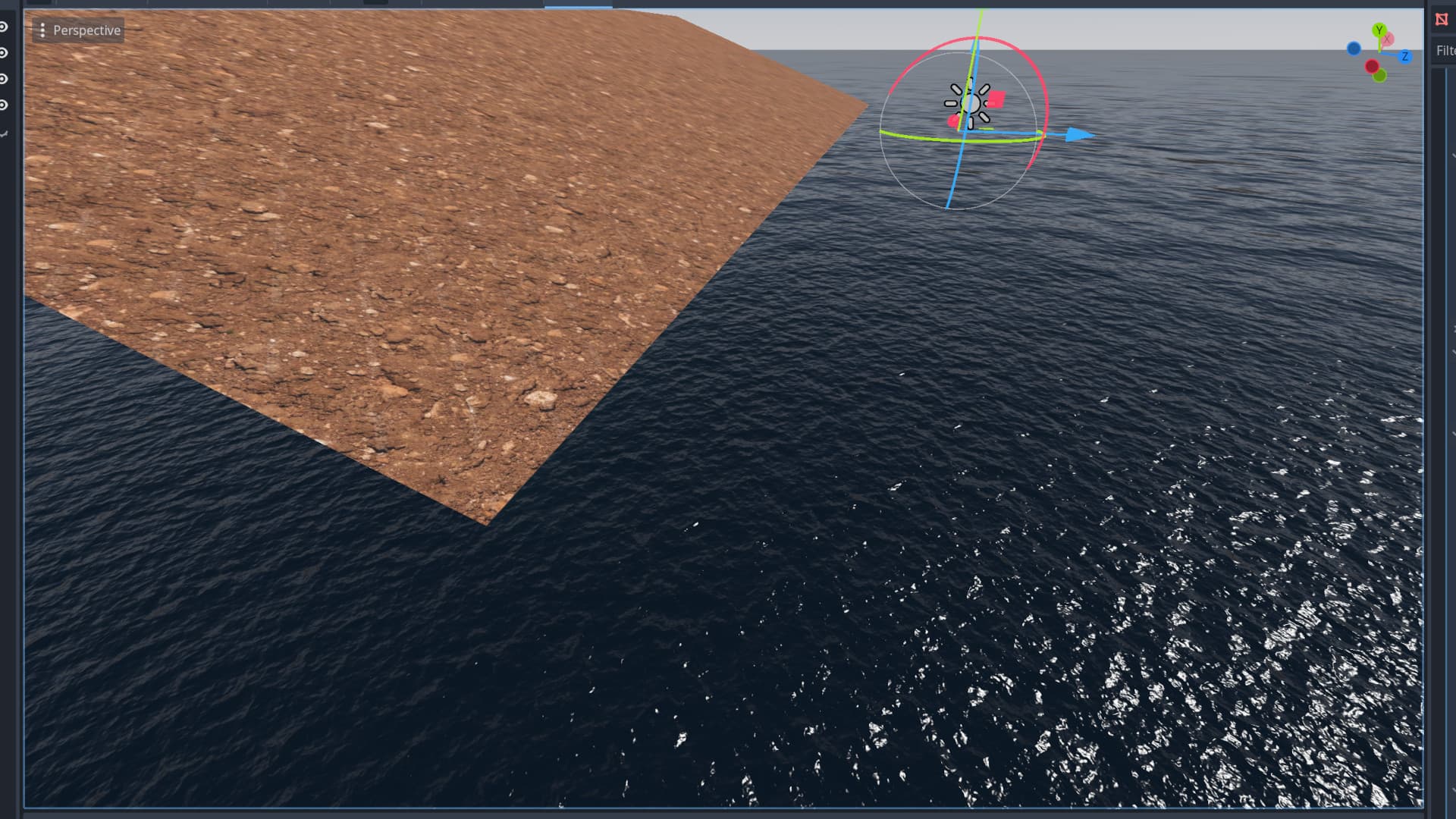Image resolution: width=1456 pixels, height=819 pixels.
Task: Snap view to blue Z axis circle
Action: click(x=1404, y=57)
